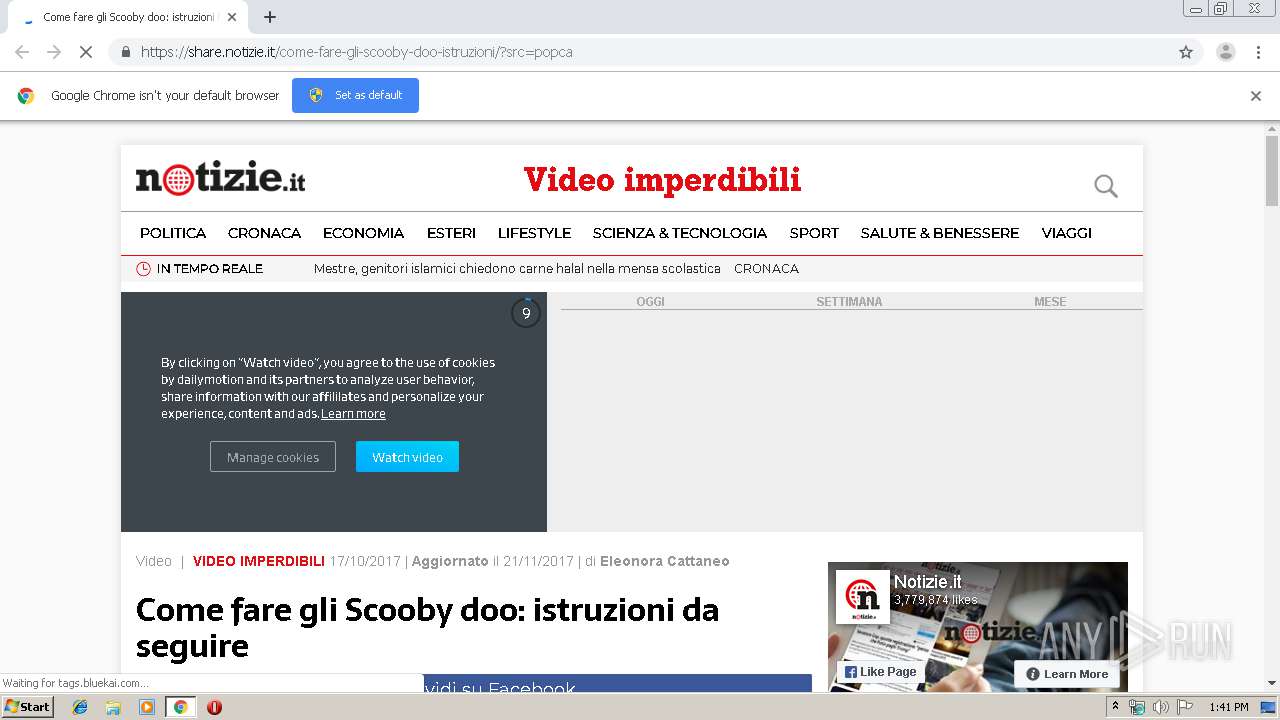Open the Mestre halal news headline

coord(517,269)
